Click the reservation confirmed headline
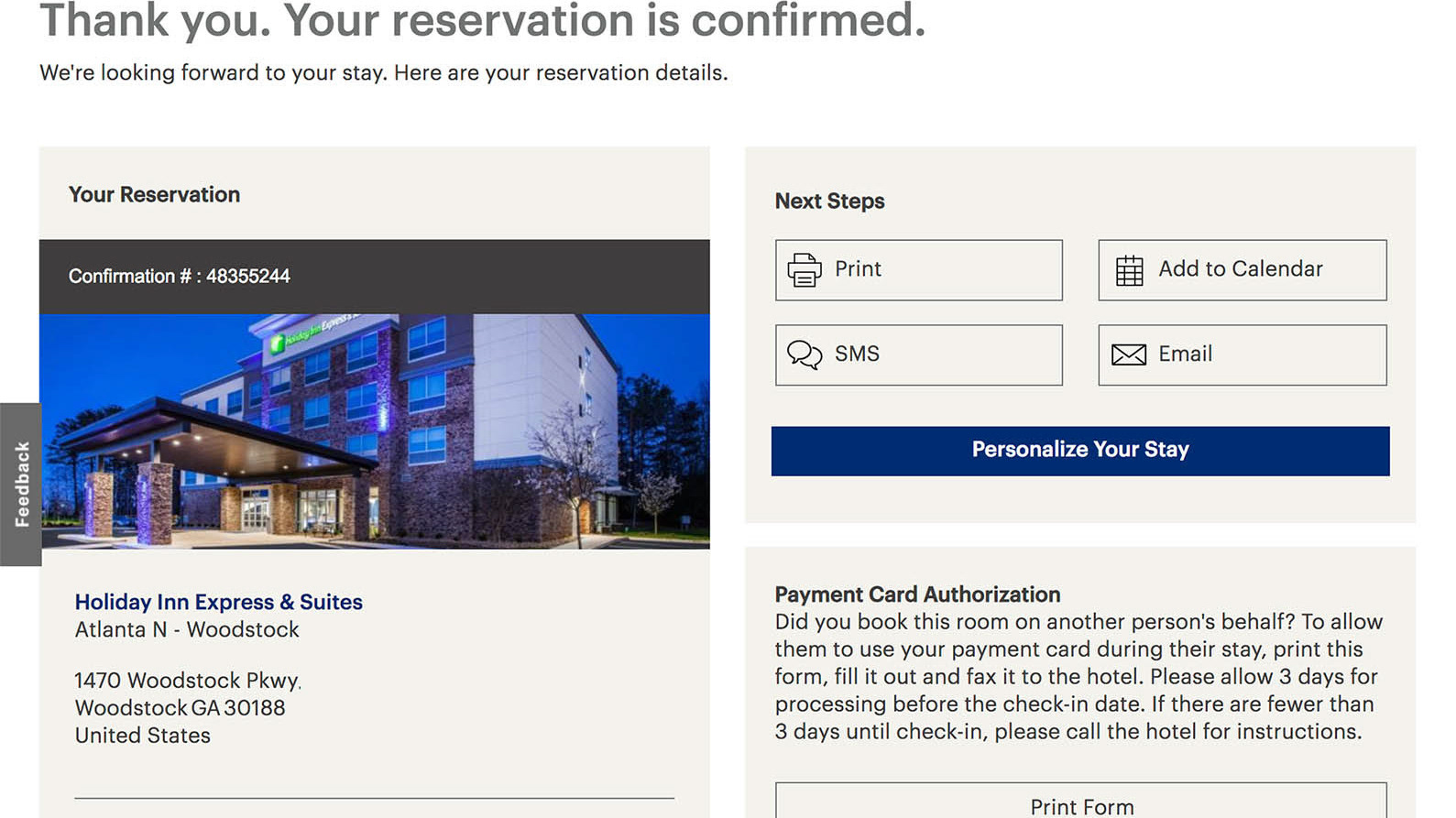Viewport: 1456px width, 818px height. [x=482, y=20]
